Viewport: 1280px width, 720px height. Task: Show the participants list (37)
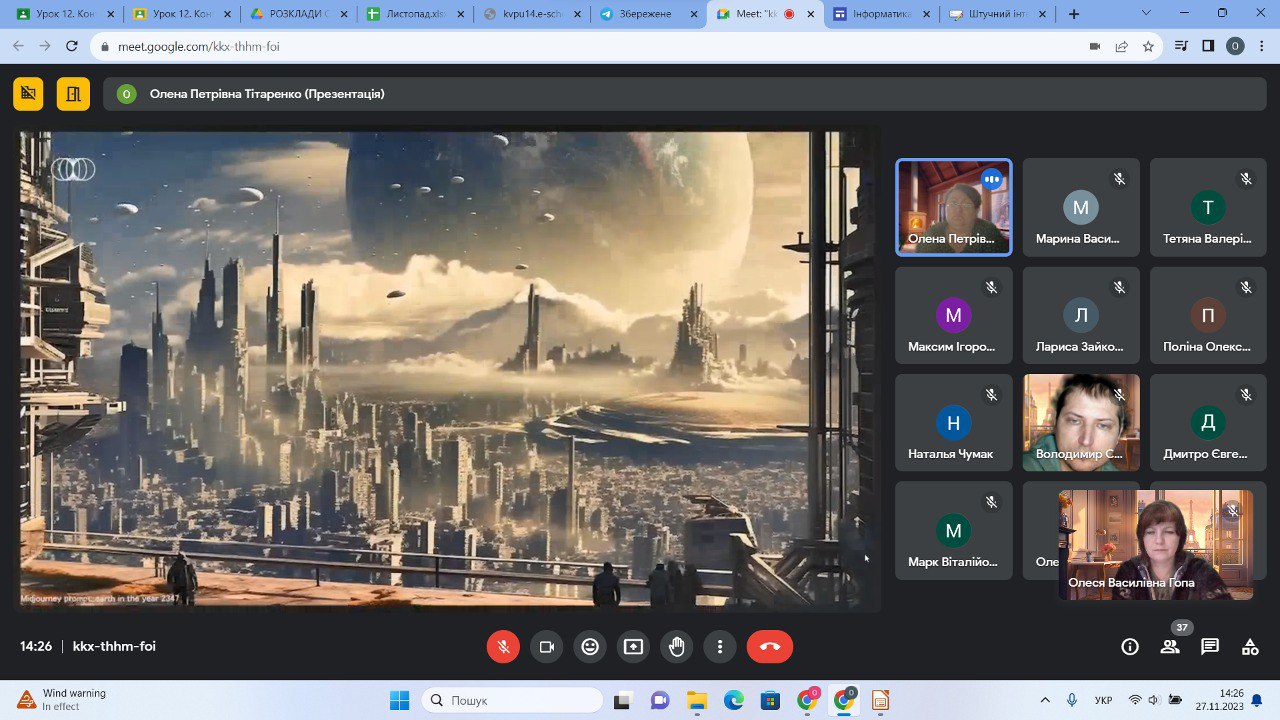pos(1170,647)
